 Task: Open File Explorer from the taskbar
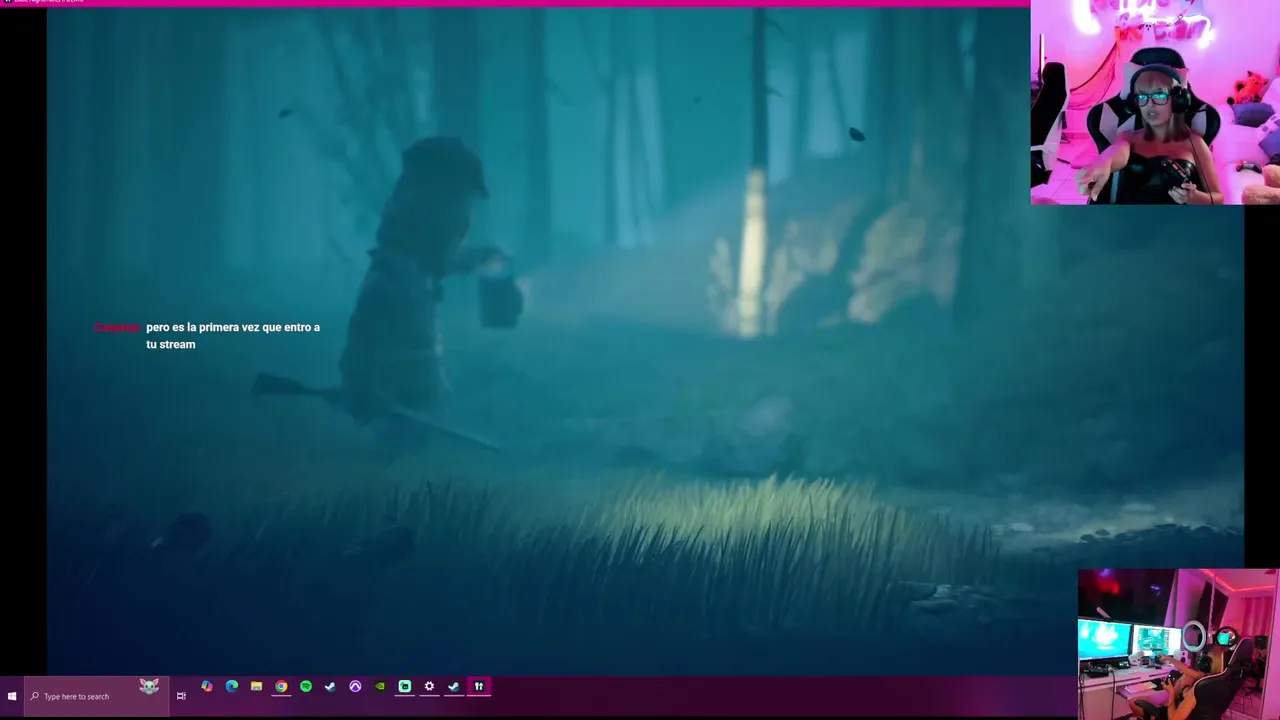[x=257, y=687]
